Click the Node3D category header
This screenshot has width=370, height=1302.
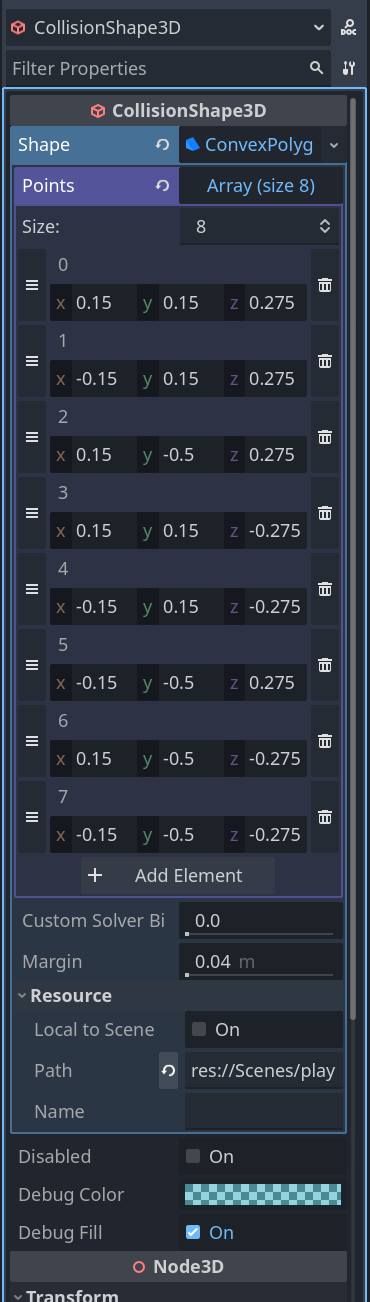[179, 1267]
